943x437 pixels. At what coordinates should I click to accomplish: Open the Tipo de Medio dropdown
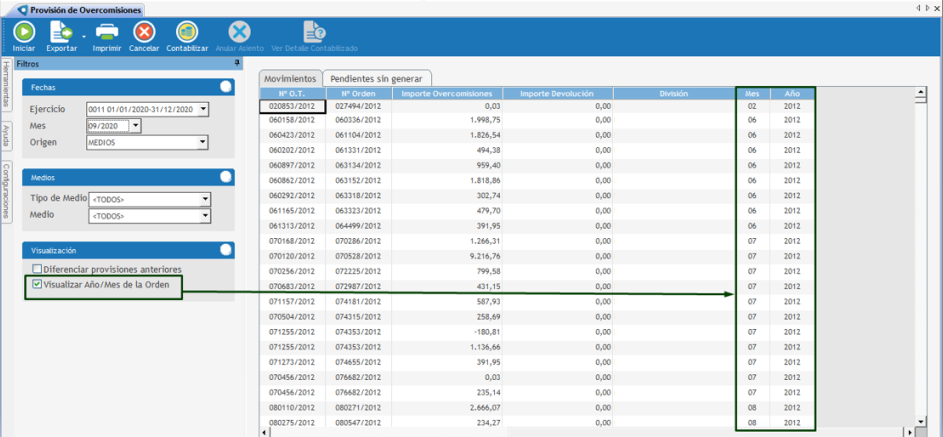(206, 199)
